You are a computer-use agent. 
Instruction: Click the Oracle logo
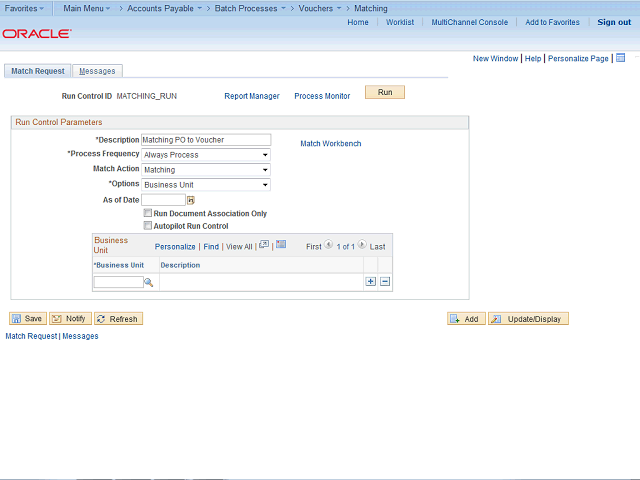pyautogui.click(x=37, y=33)
